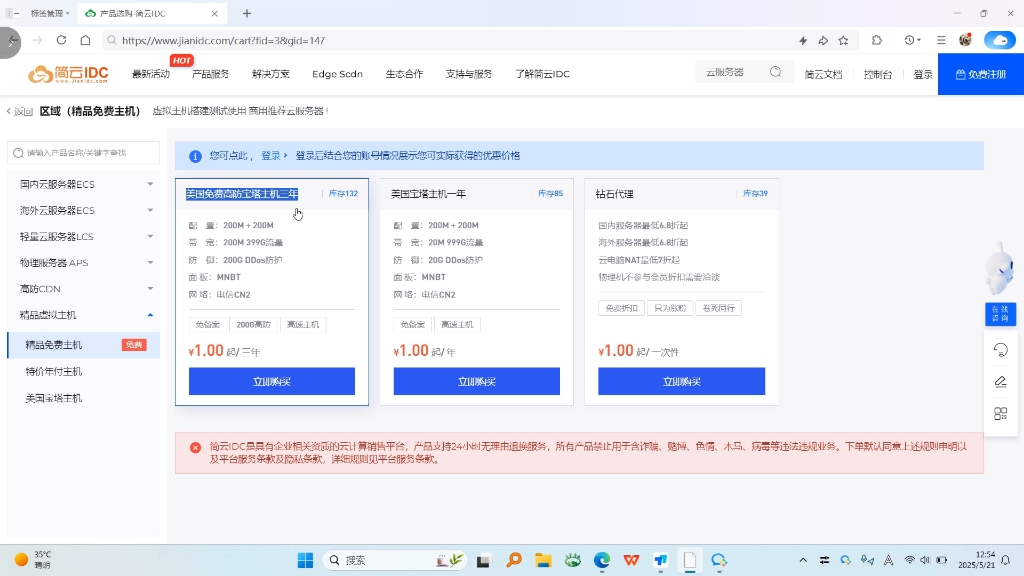Click the Windows taskbar 搜索 box
This screenshot has height=576, width=1024.
point(395,560)
